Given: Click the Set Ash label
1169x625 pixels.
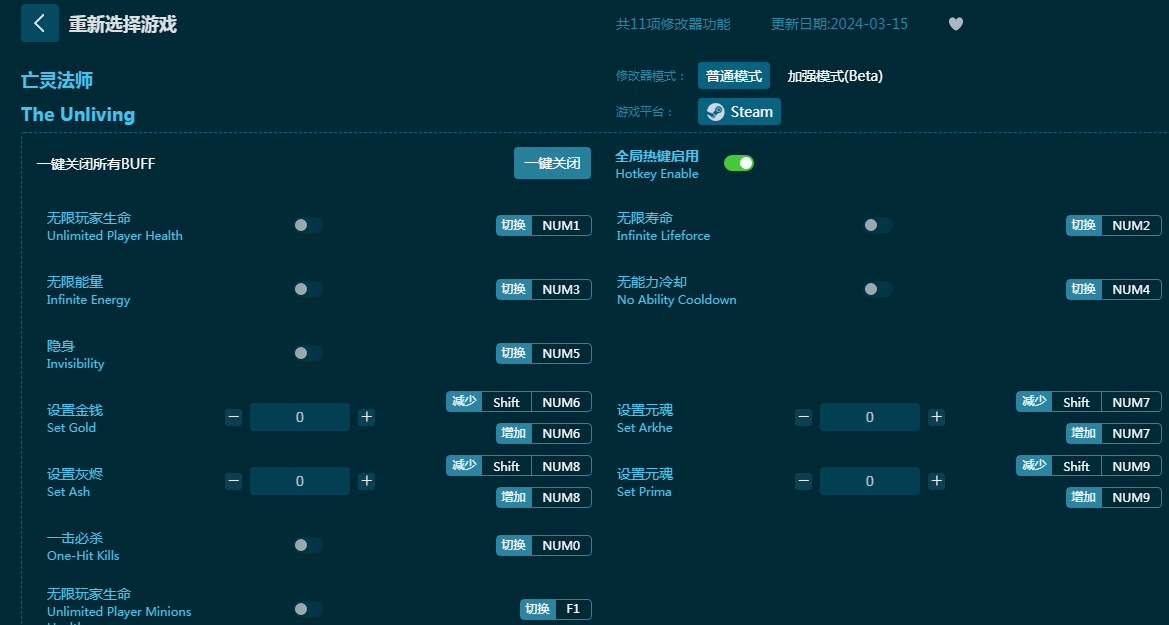Looking at the screenshot, I should click(69, 491).
